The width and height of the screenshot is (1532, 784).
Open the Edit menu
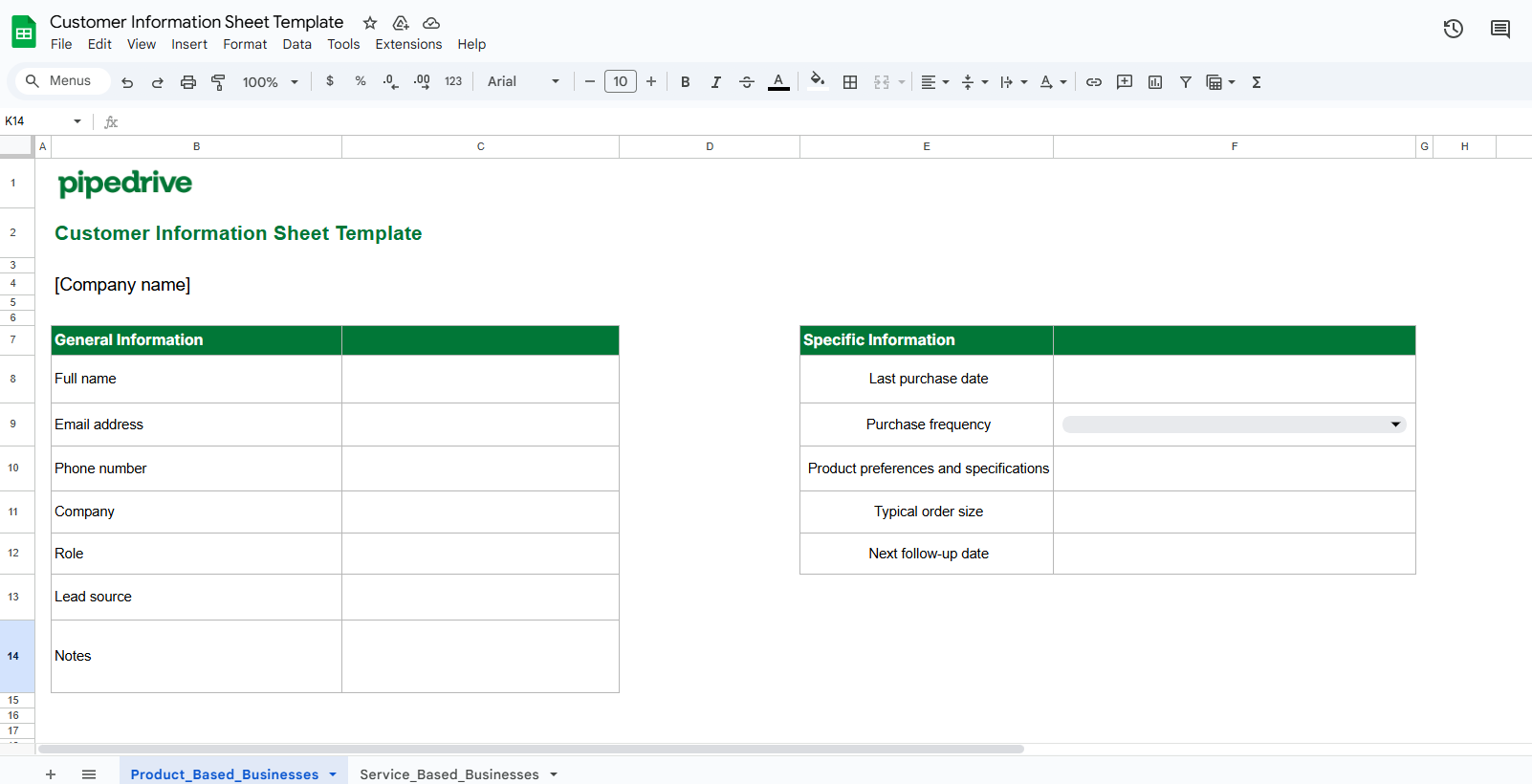(99, 44)
